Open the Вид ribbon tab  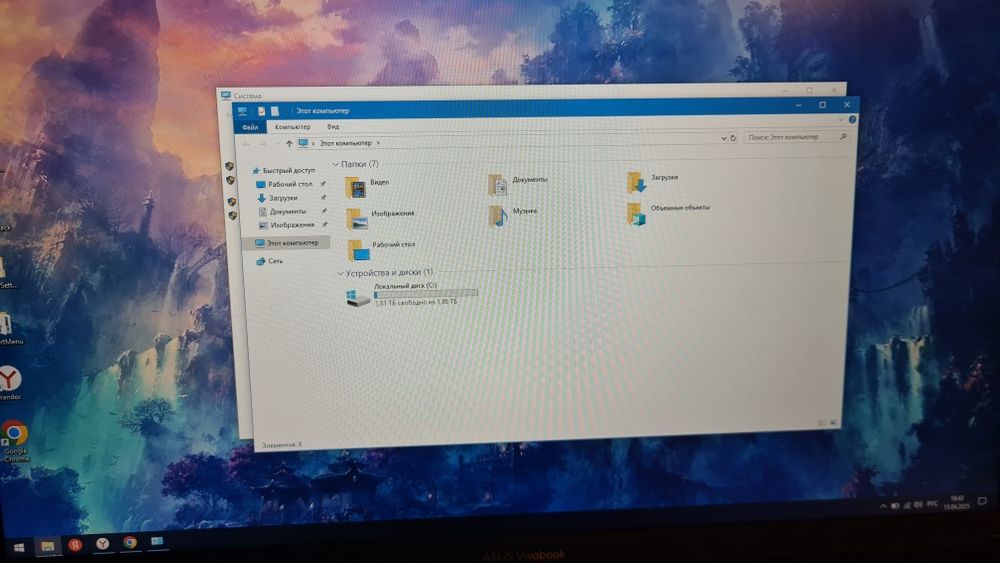pos(333,126)
